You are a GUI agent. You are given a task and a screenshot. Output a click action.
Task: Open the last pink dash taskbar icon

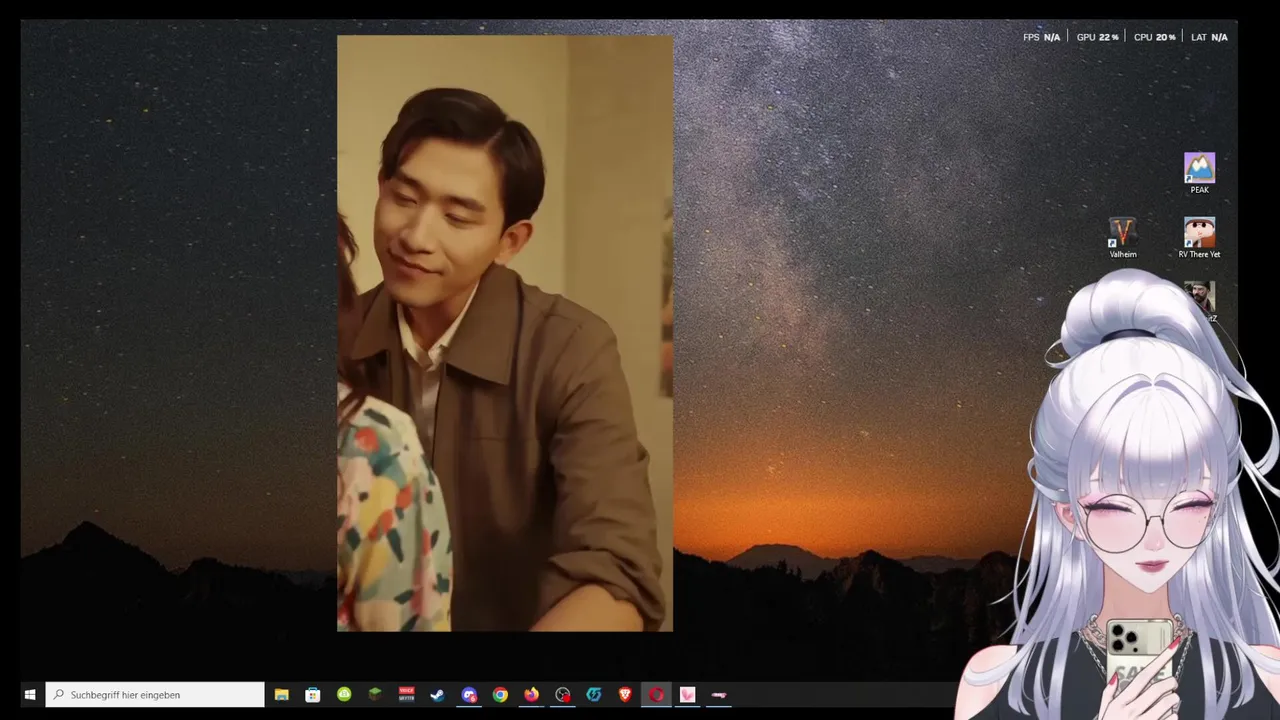click(719, 695)
